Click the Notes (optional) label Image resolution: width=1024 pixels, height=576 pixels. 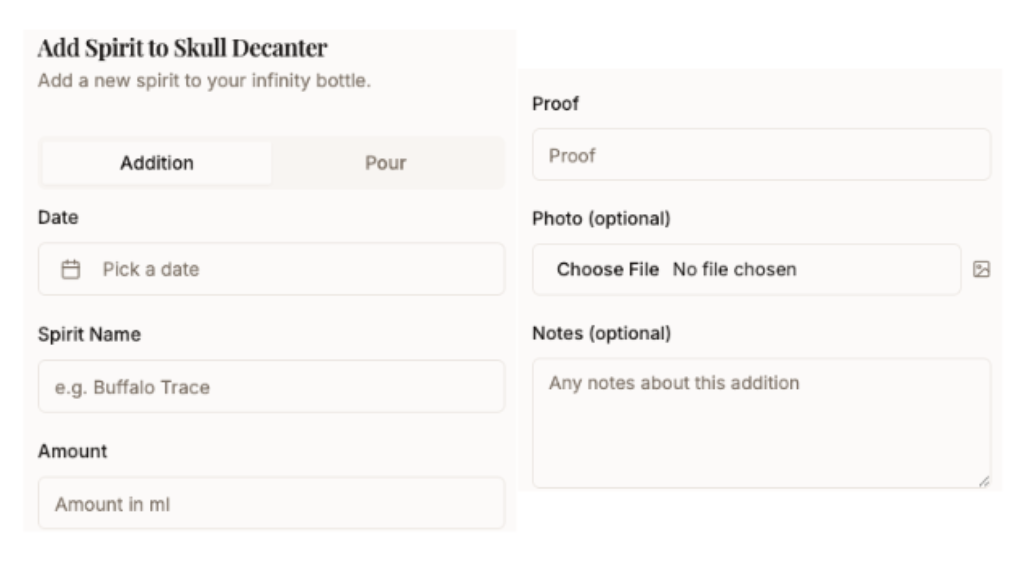point(601,333)
